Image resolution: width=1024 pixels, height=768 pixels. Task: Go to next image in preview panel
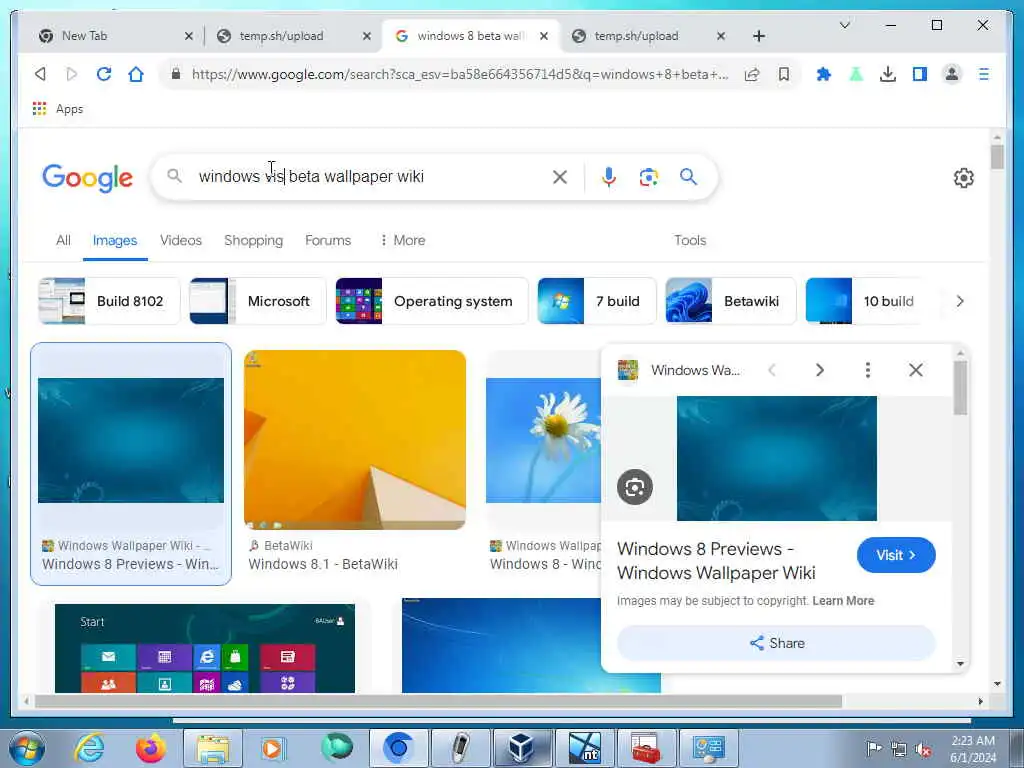820,370
